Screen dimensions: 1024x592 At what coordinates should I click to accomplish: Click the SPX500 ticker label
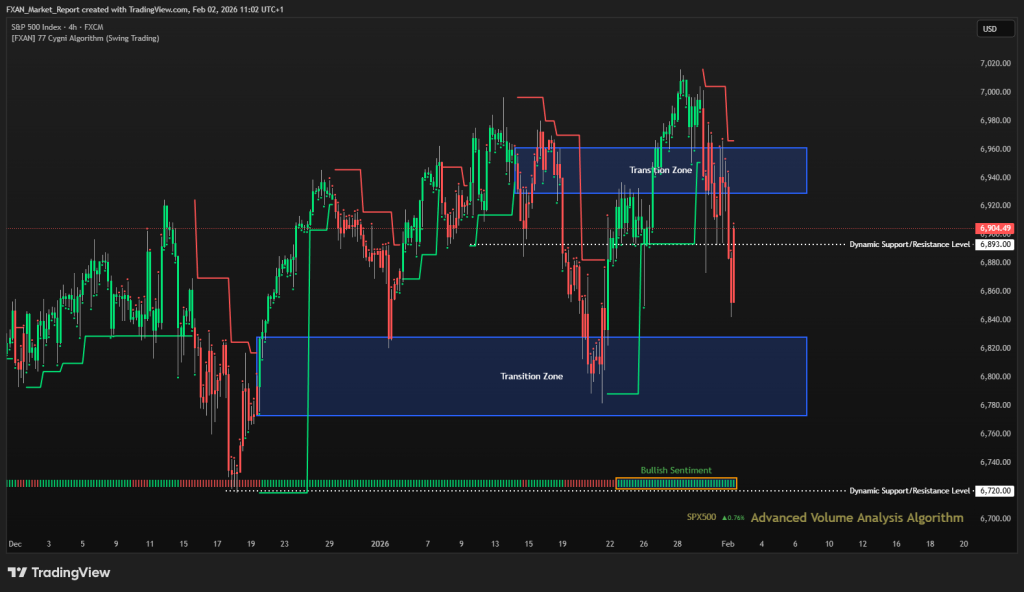coord(702,518)
